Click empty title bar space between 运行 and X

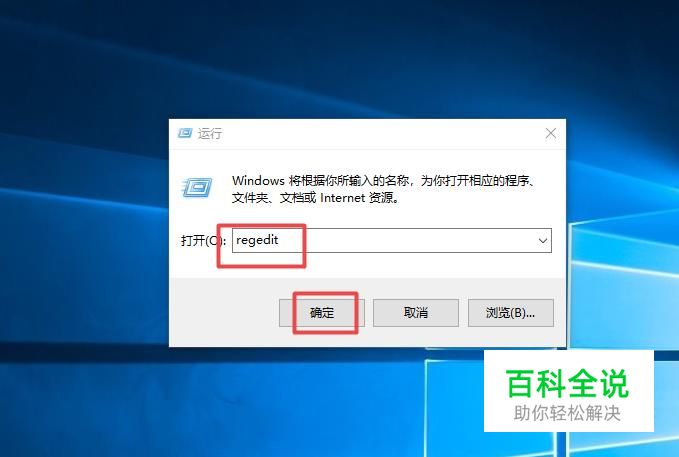pyautogui.click(x=381, y=133)
